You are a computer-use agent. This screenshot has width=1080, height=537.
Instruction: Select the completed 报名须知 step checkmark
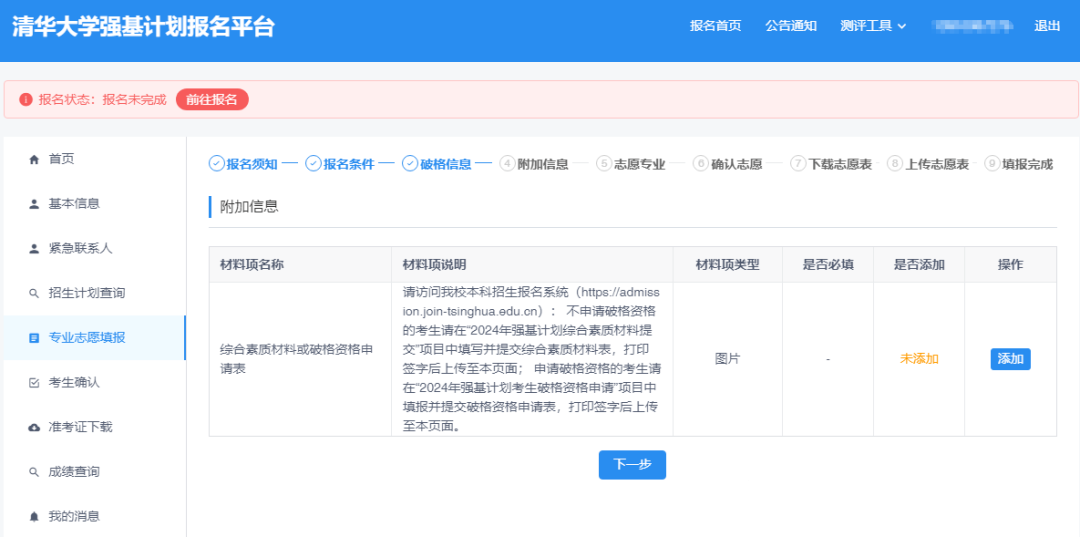coord(216,164)
